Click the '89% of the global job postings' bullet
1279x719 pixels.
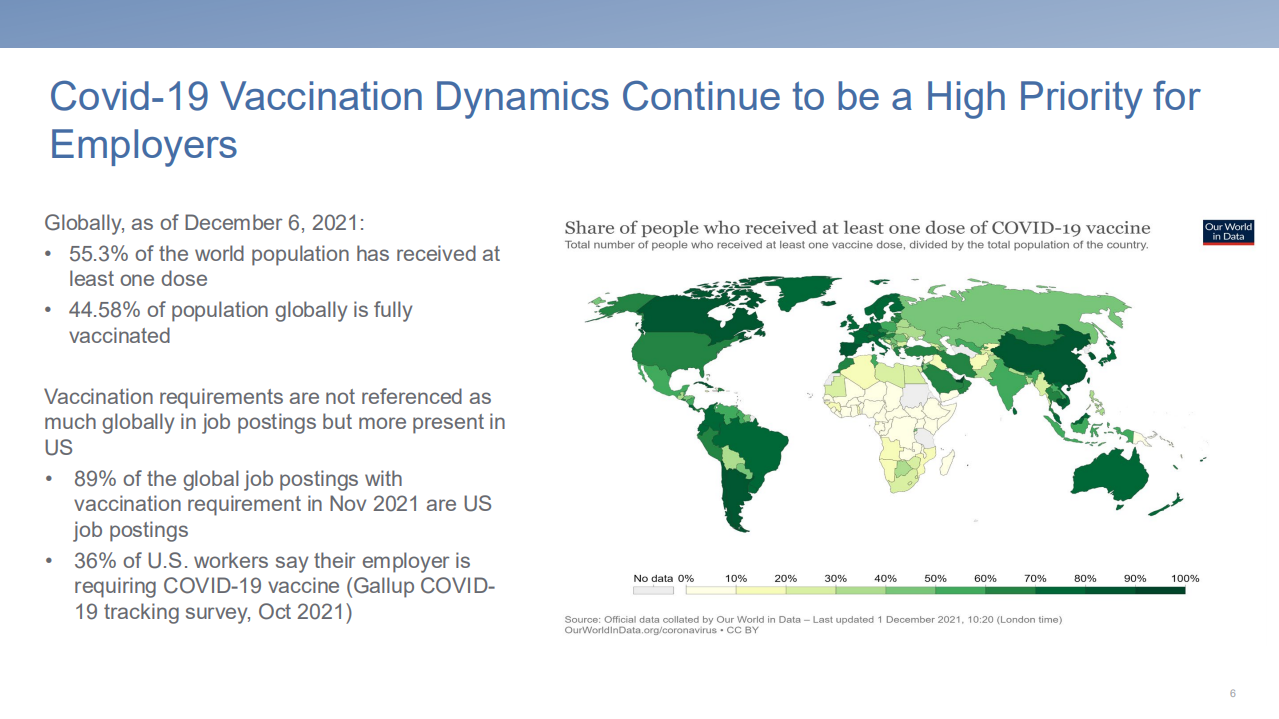282,504
